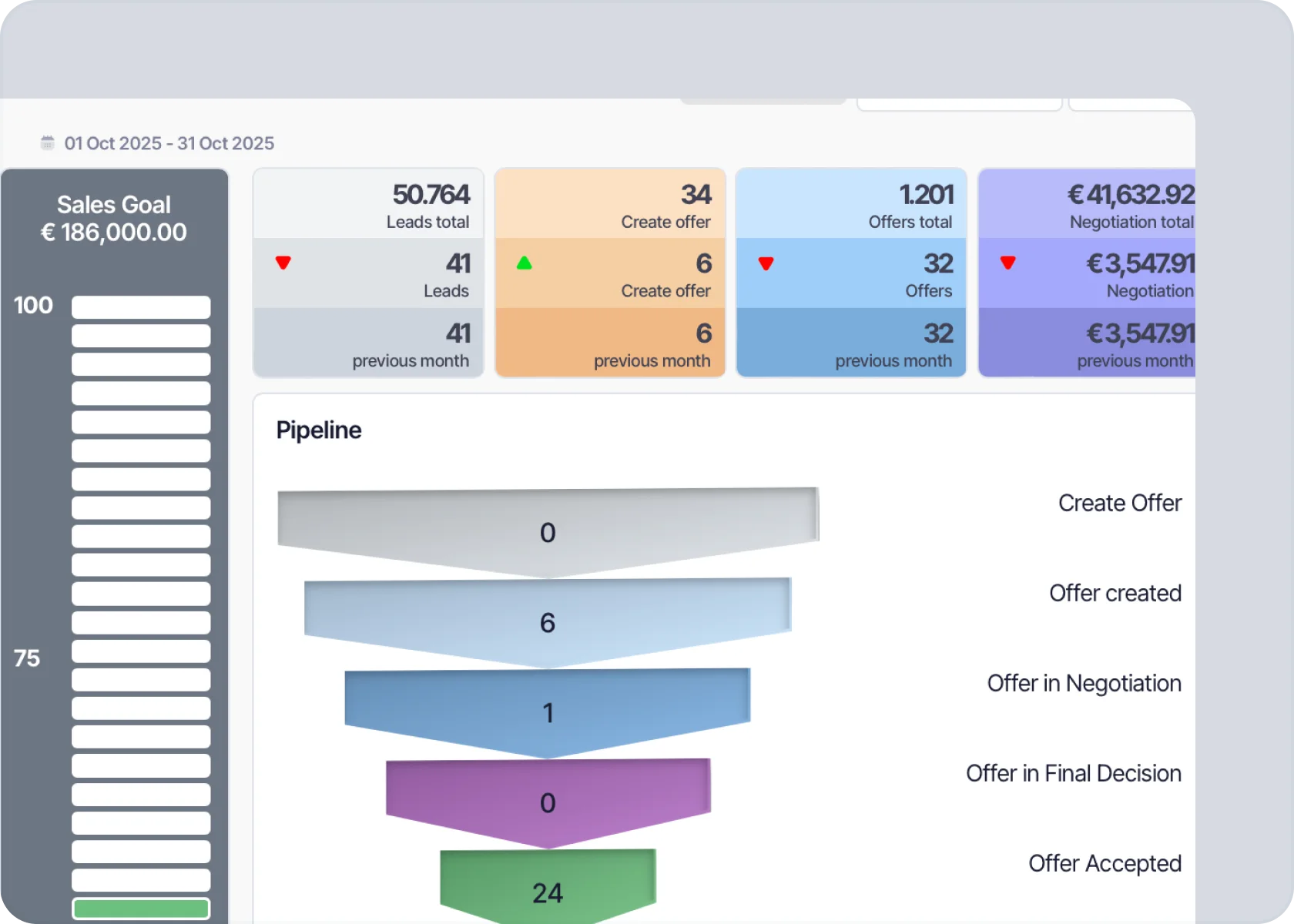The height and width of the screenshot is (924, 1294).
Task: Click the 32 value above the Offers label
Action: 939,264
